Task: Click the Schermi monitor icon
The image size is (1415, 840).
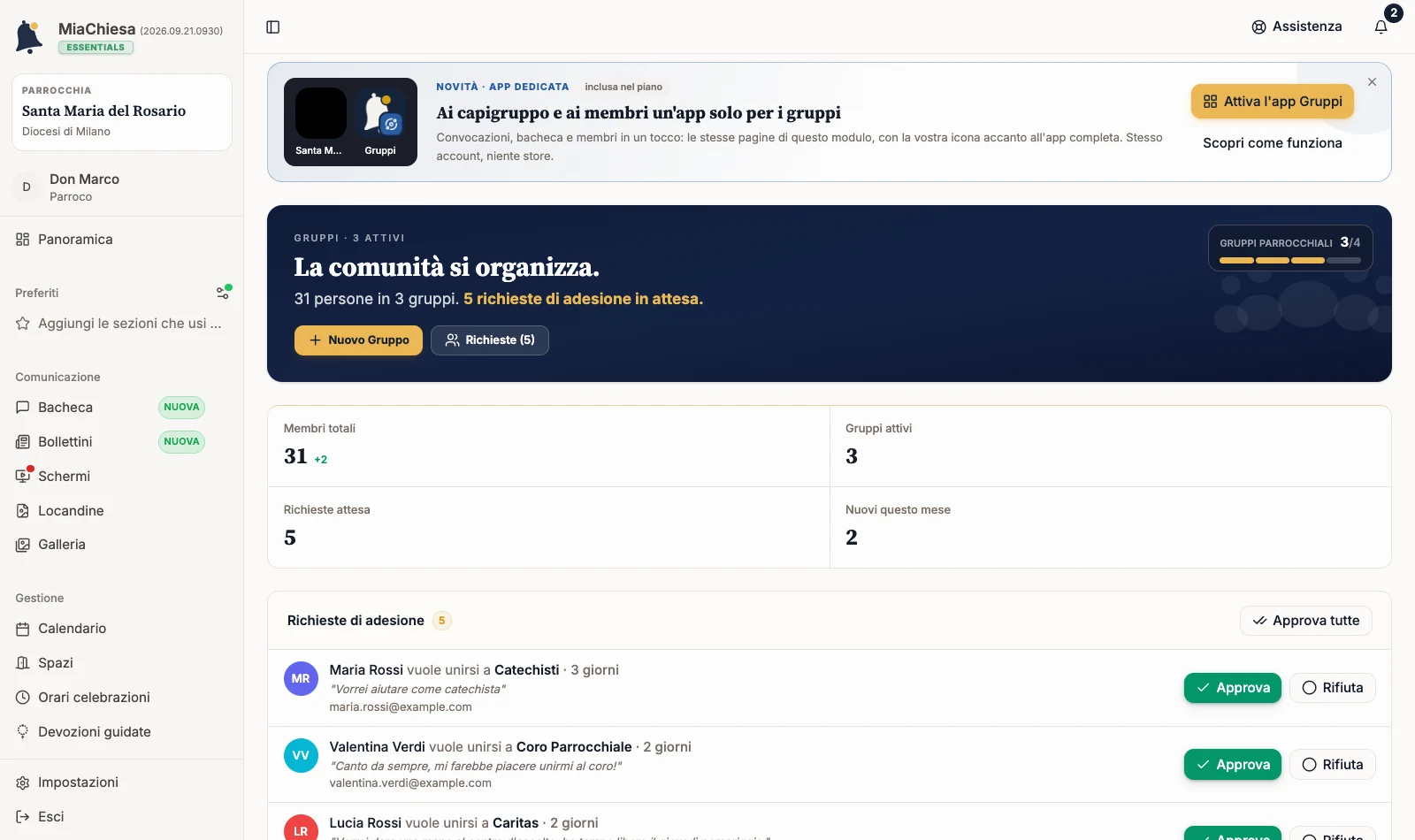Action: tap(23, 477)
